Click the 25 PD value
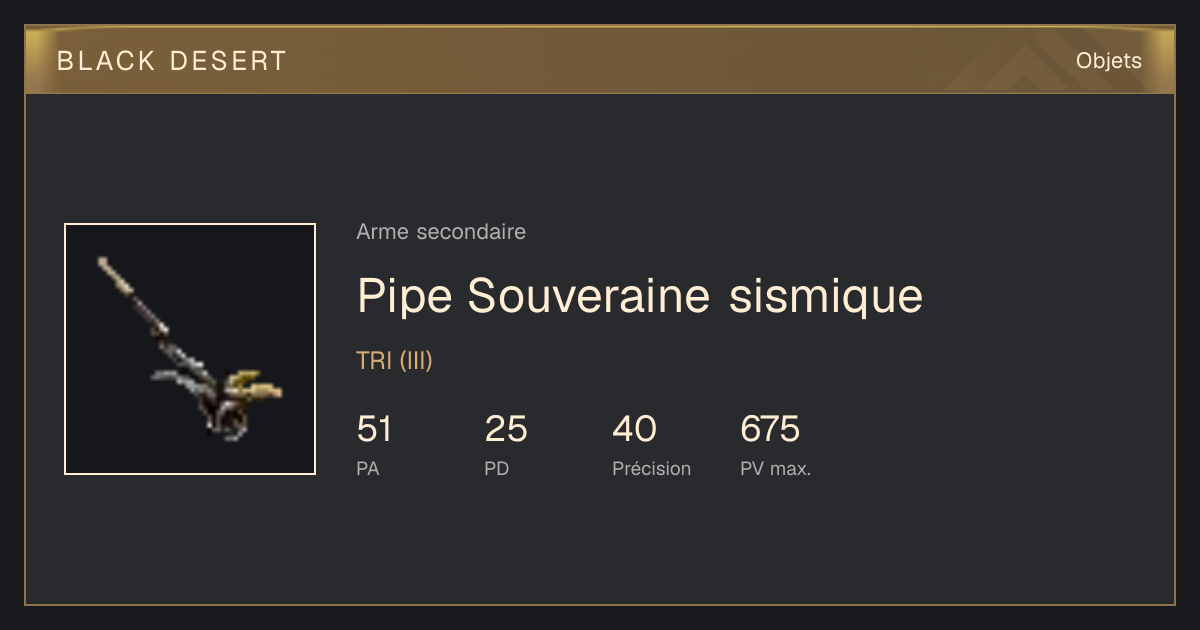The height and width of the screenshot is (630, 1200). (x=506, y=430)
